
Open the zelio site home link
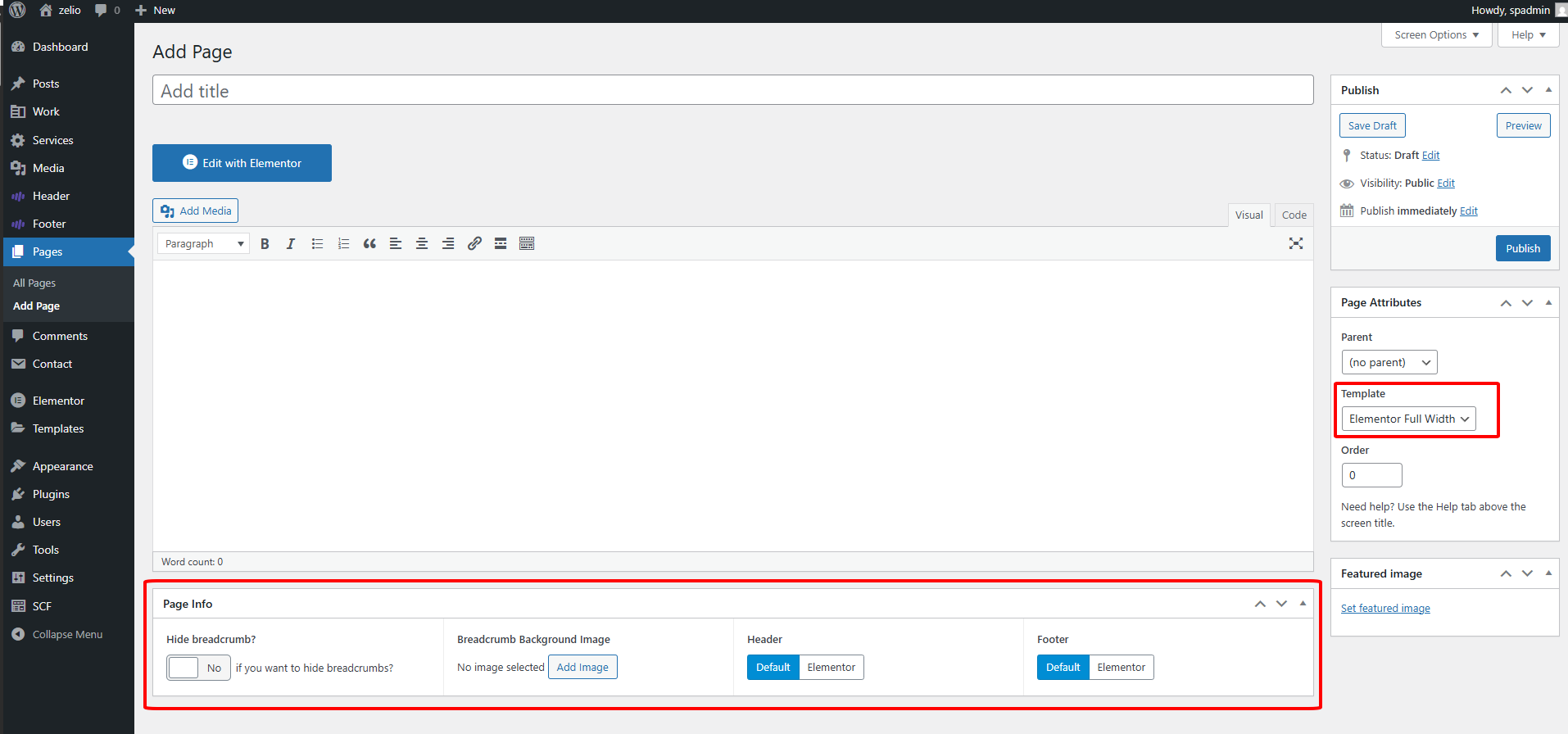[60, 10]
